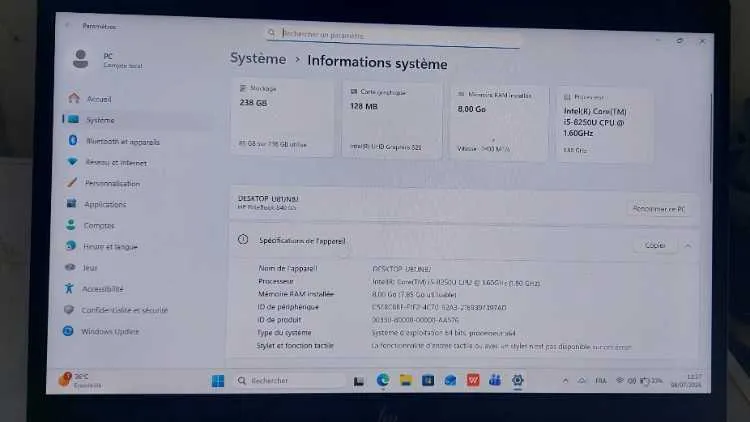The image size is (750, 422).
Task: Click the Comptes person icon in sidebar
Action: pos(71,224)
